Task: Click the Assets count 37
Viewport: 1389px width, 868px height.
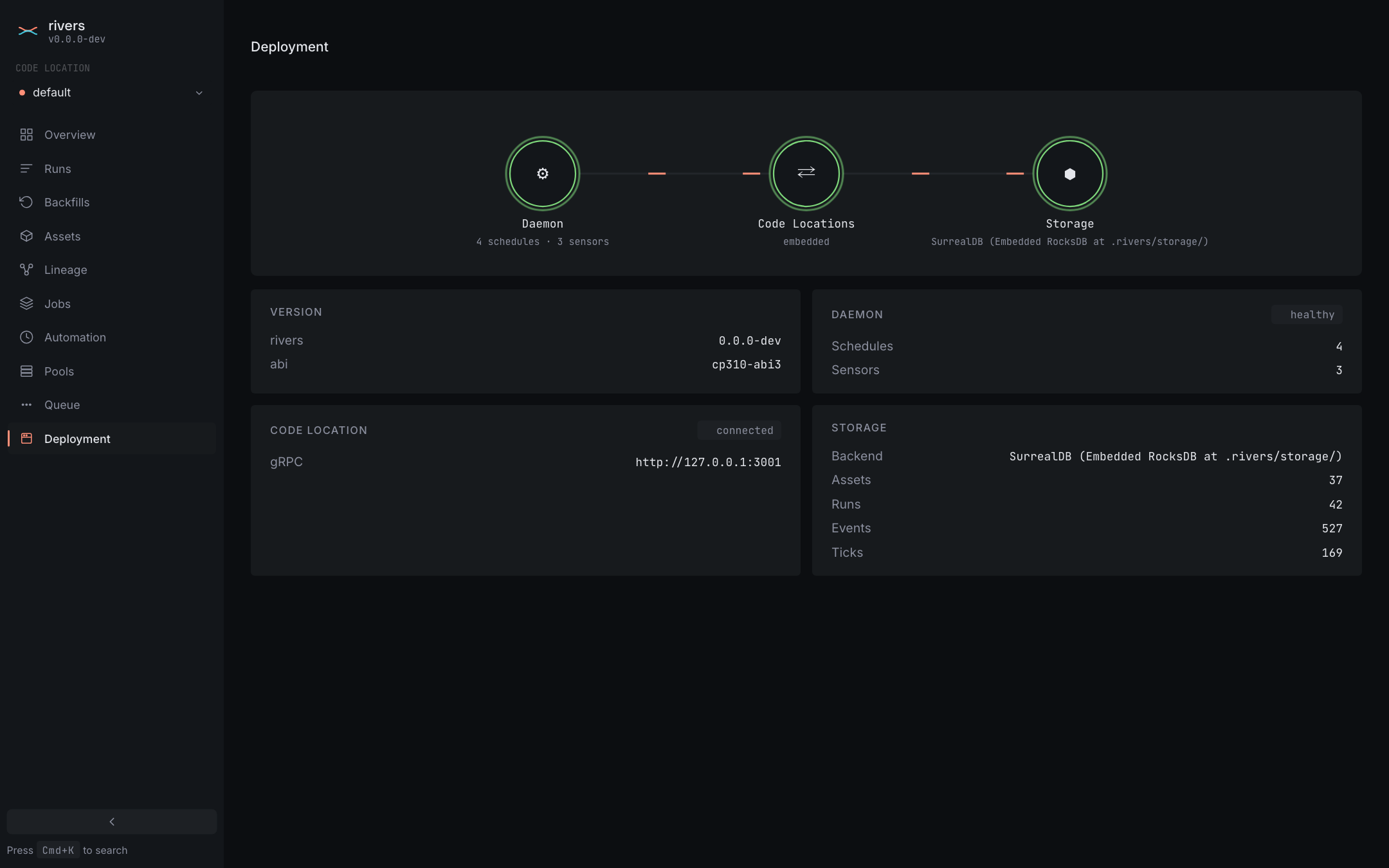Action: (x=1336, y=480)
